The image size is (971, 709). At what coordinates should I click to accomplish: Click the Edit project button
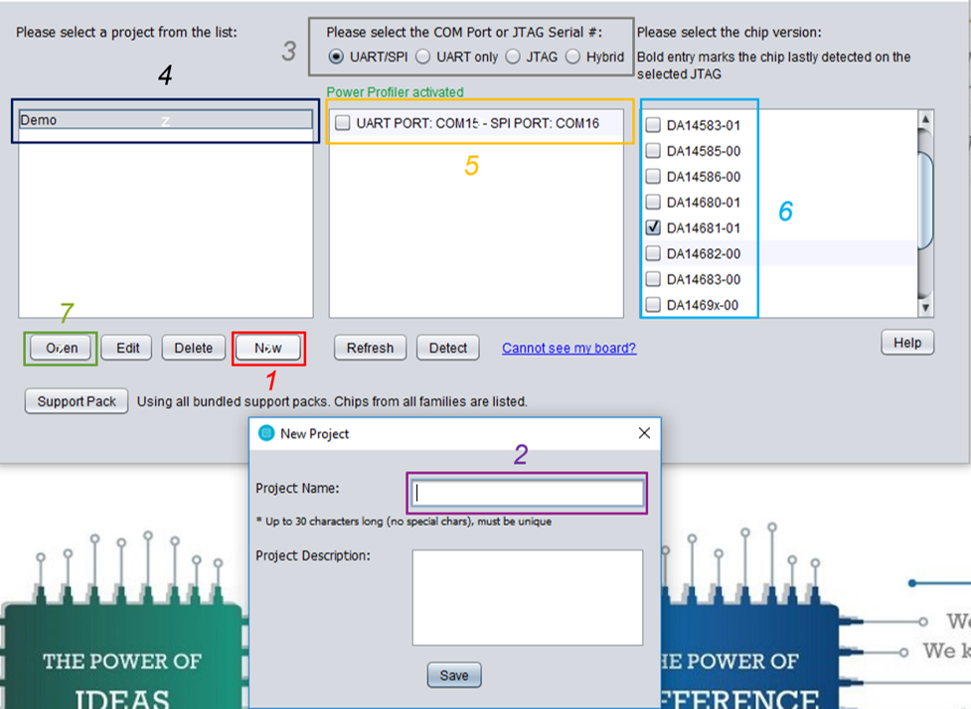[x=127, y=348]
